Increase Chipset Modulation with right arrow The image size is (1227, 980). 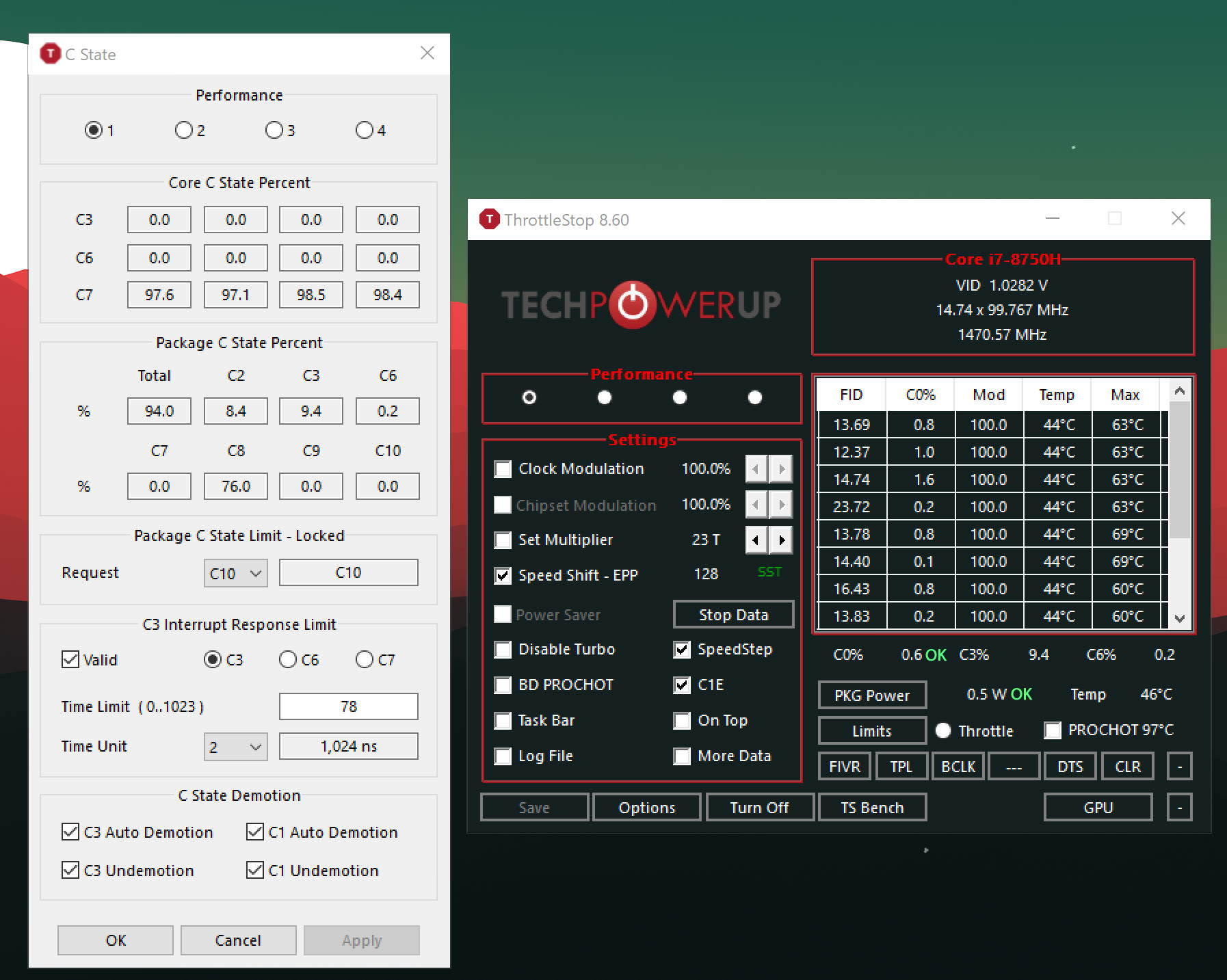click(x=781, y=505)
